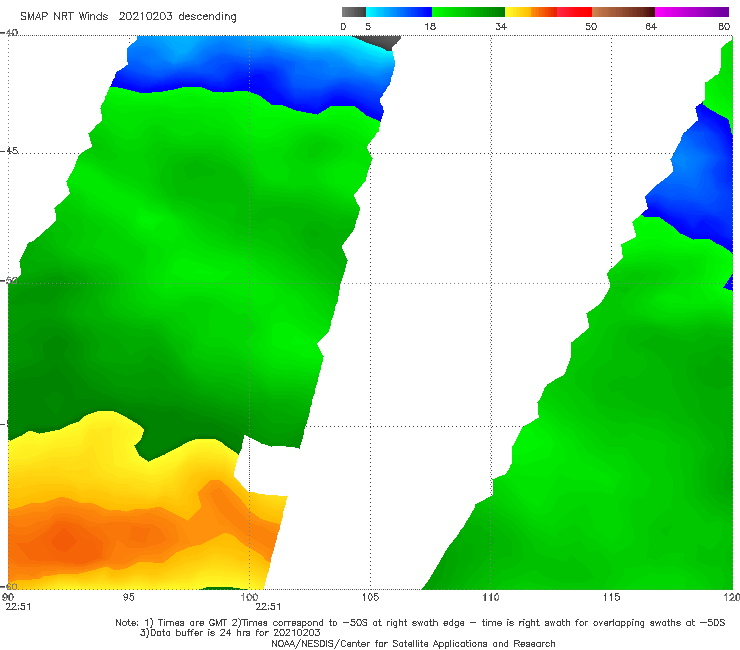Click the swath time '22:51' under longitude 90
This screenshot has width=740, height=650.
[18, 607]
